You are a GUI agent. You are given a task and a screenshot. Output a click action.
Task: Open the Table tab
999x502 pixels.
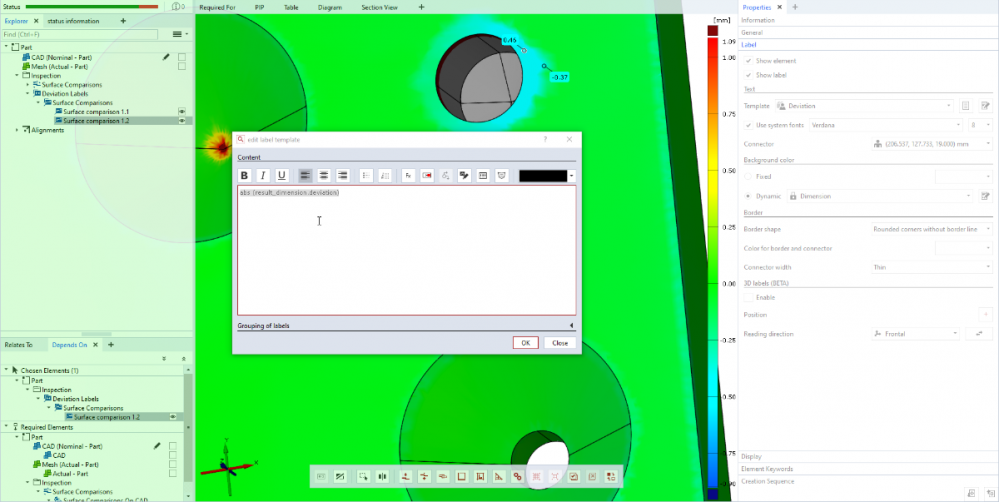[x=291, y=8]
